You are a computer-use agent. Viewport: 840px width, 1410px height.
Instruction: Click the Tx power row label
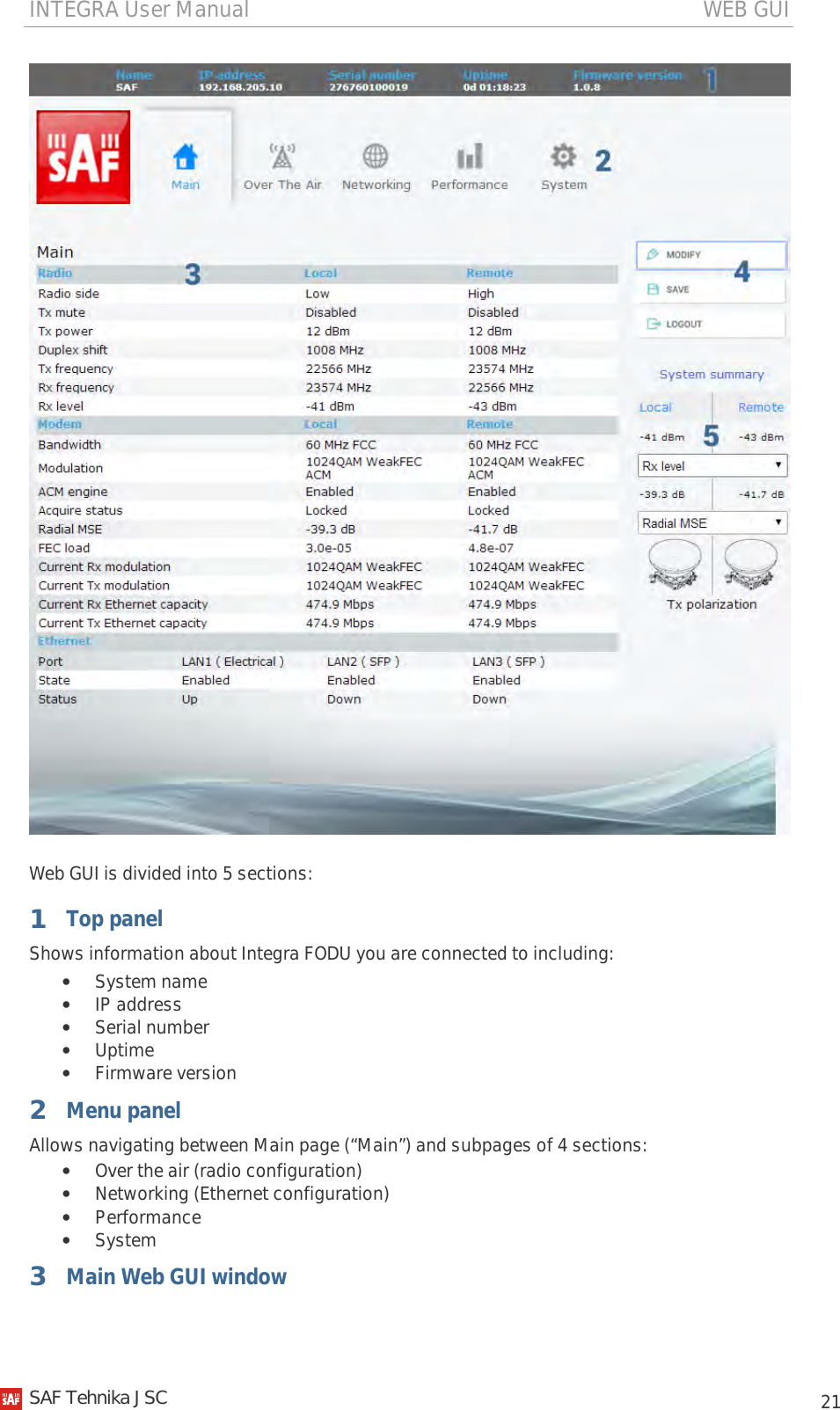coord(65,332)
